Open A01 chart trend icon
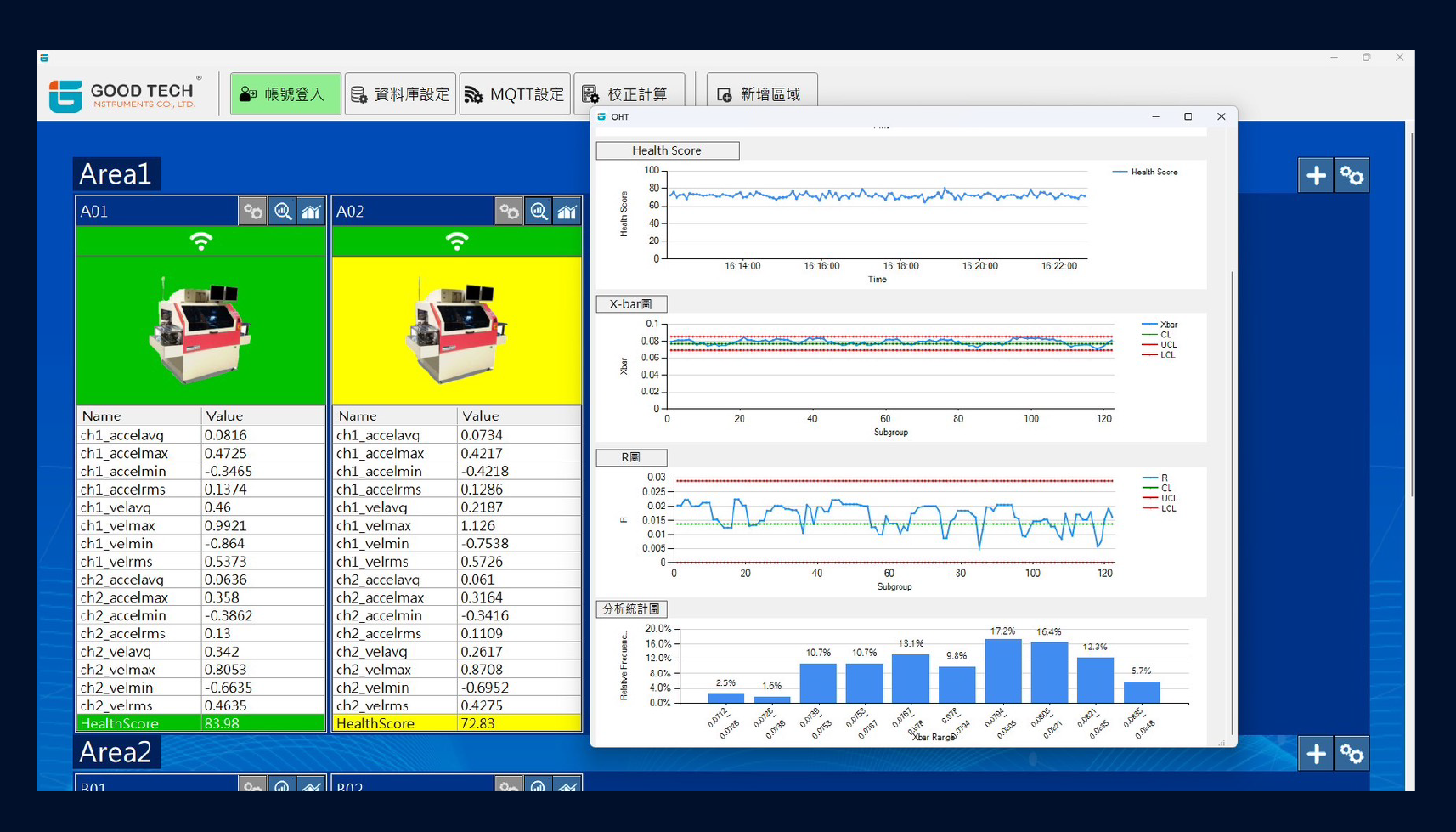Image resolution: width=1456 pixels, height=832 pixels. [x=311, y=212]
